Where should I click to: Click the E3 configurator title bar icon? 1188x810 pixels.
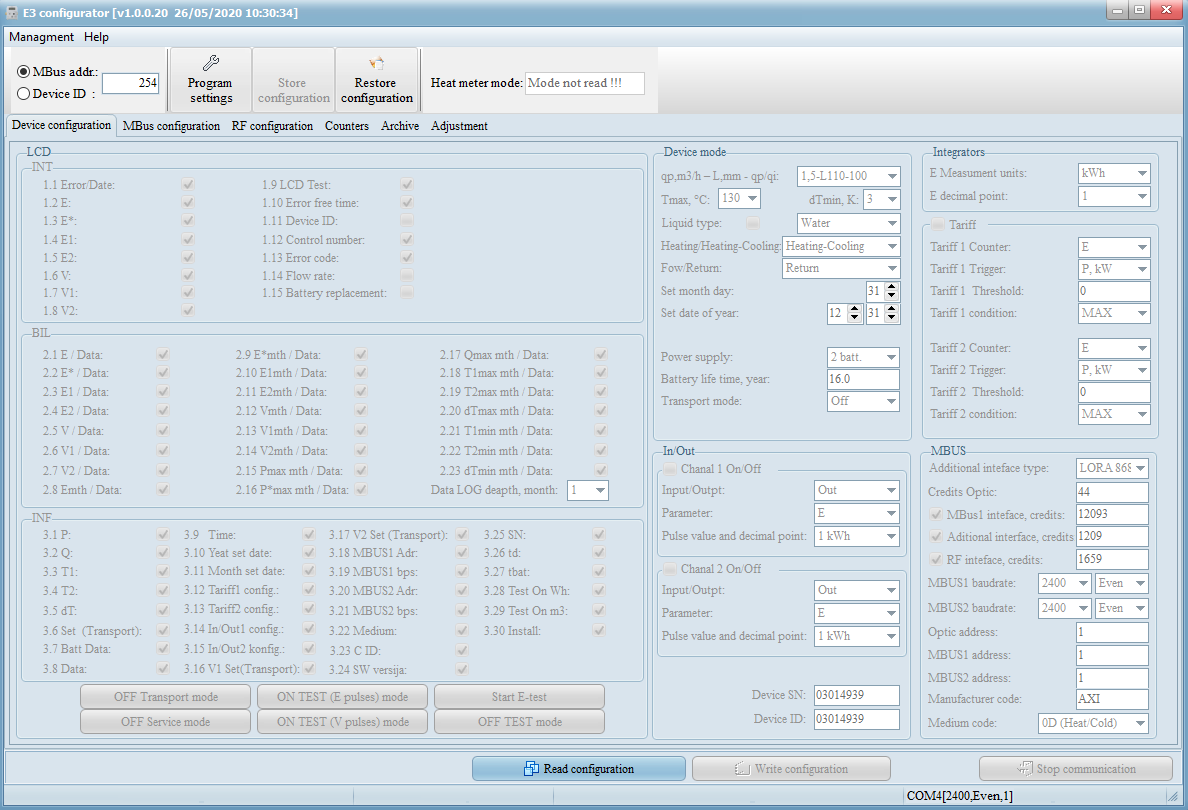[13, 13]
